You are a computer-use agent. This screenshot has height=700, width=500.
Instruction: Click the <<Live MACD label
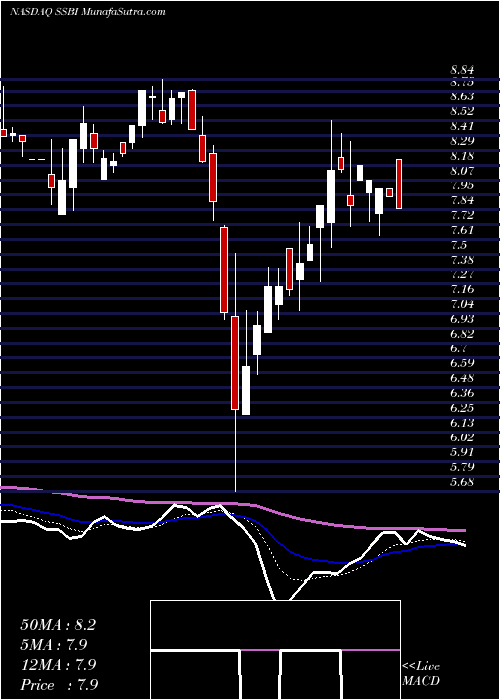click(421, 674)
